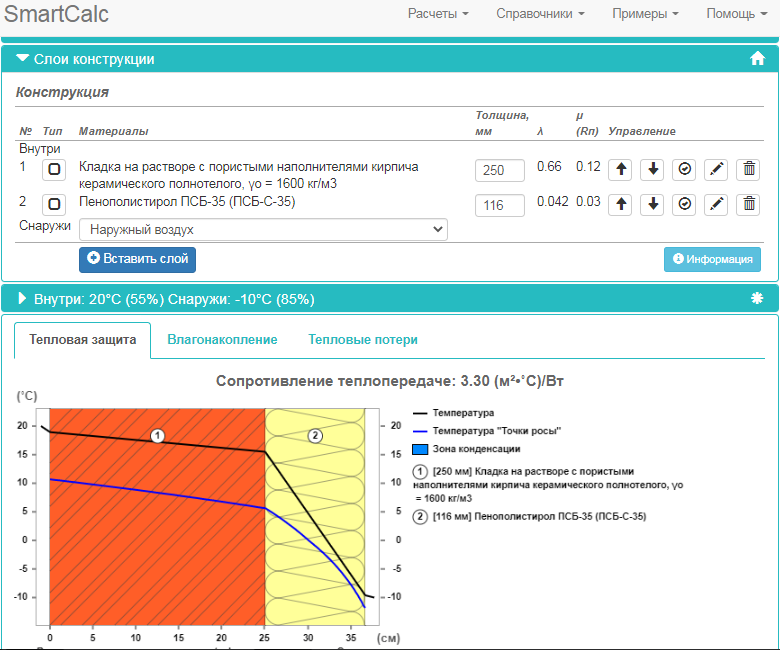Screen dimensions: 780x650
Task: Open the Справочники menu
Action: pyautogui.click(x=540, y=13)
